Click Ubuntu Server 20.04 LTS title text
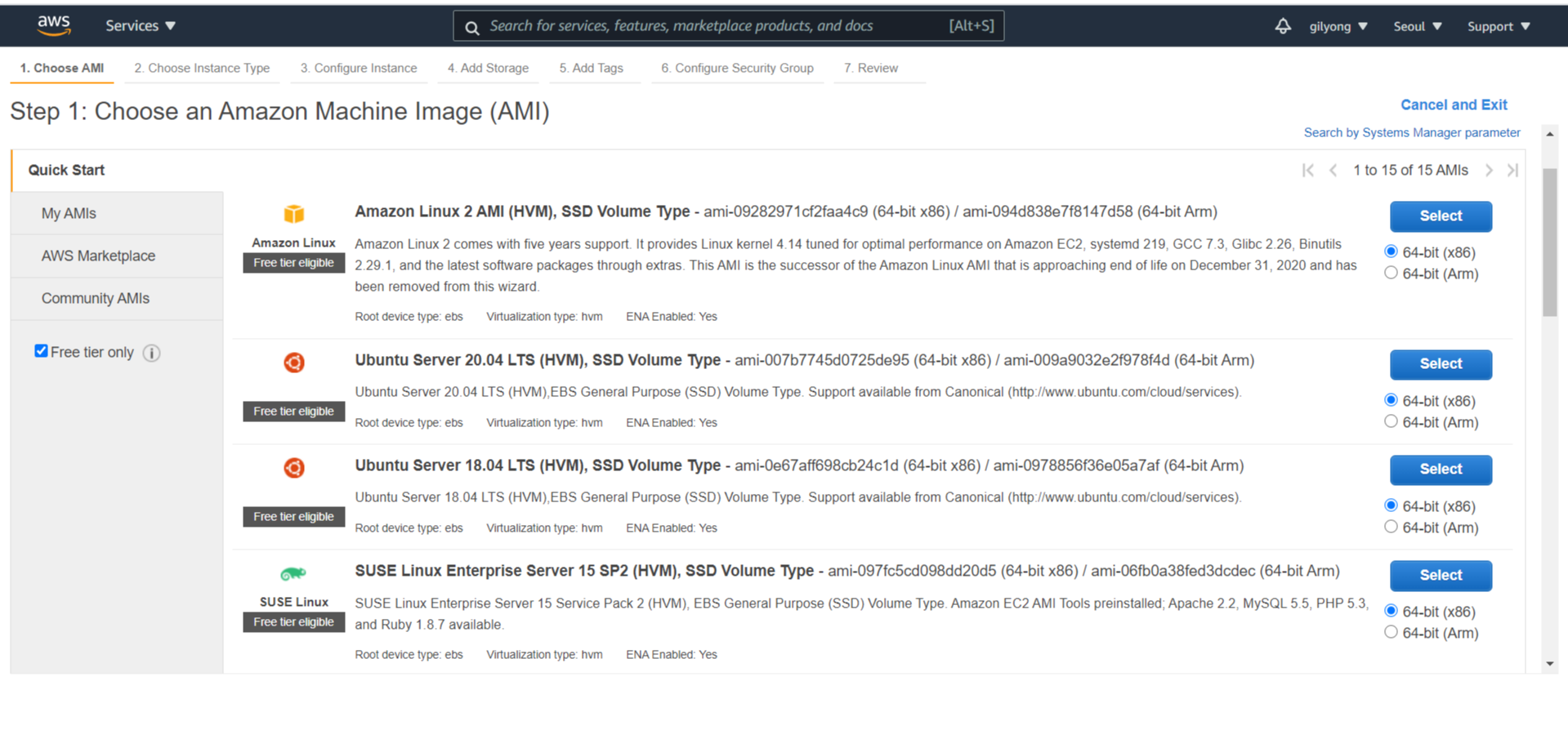 coord(538,360)
